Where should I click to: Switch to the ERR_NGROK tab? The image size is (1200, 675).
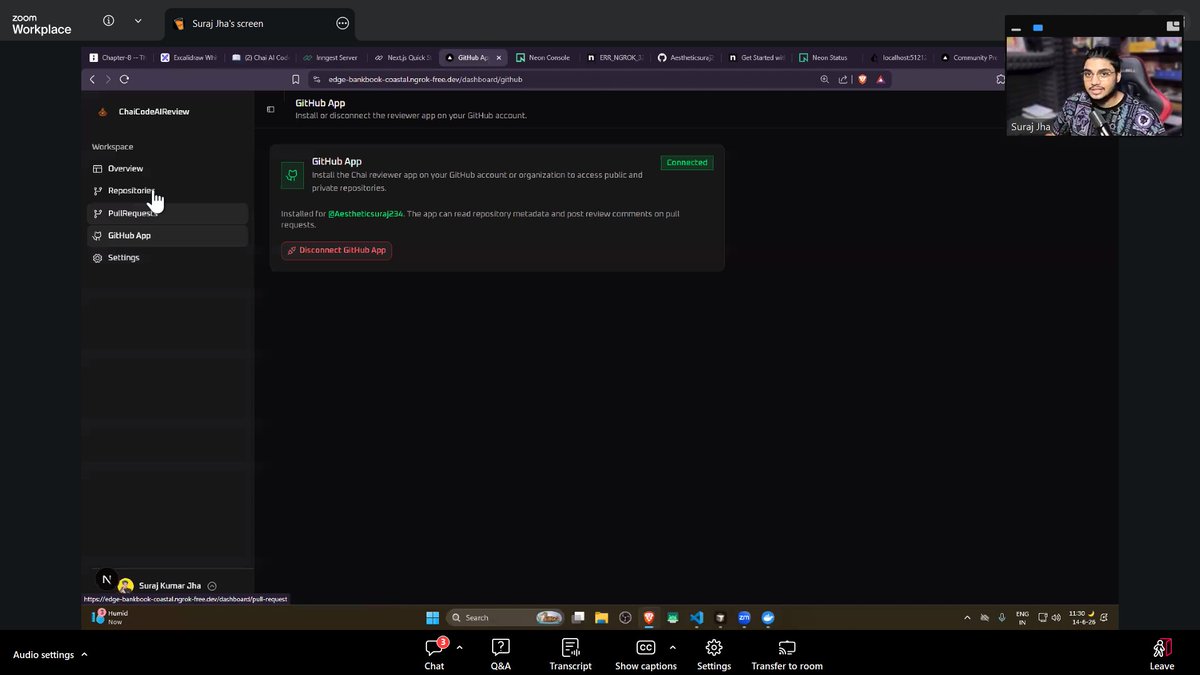(615, 58)
